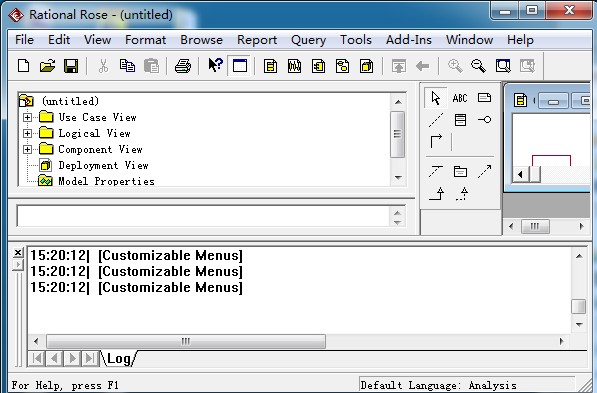Go to previous diagram with back arrow

coord(422,66)
